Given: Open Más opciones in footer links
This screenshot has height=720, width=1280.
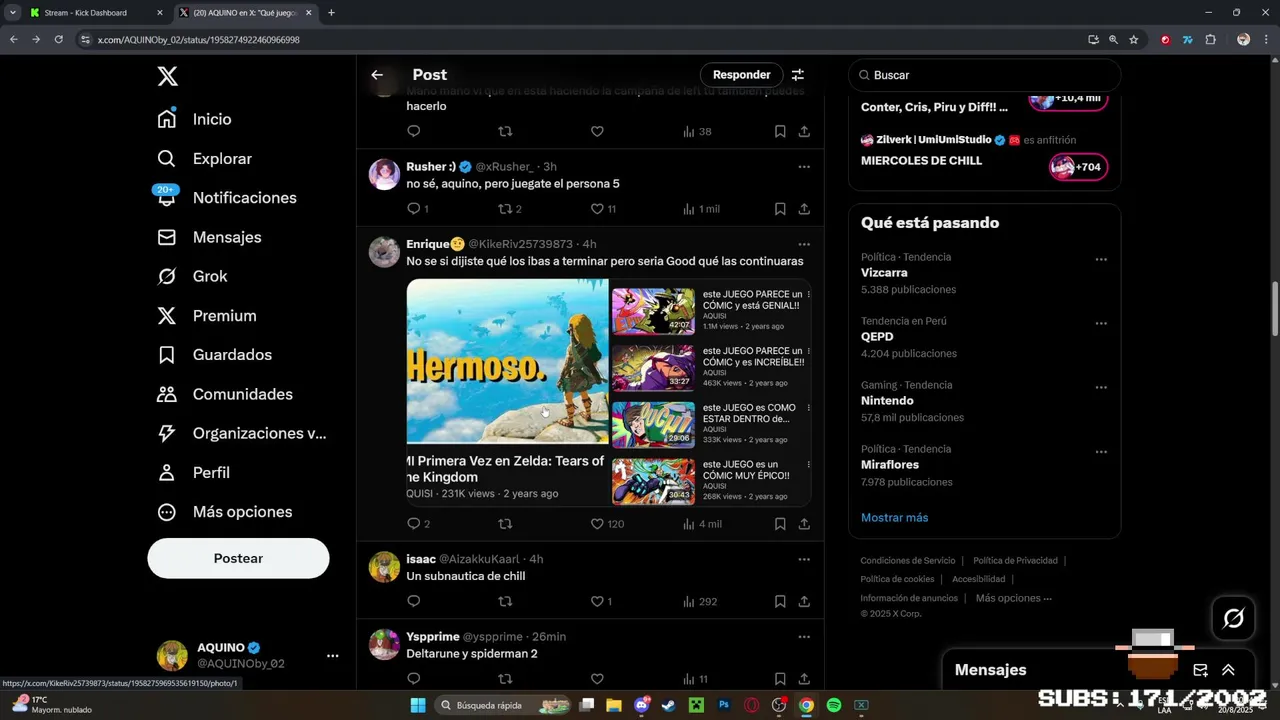Looking at the screenshot, I should [x=1013, y=598].
